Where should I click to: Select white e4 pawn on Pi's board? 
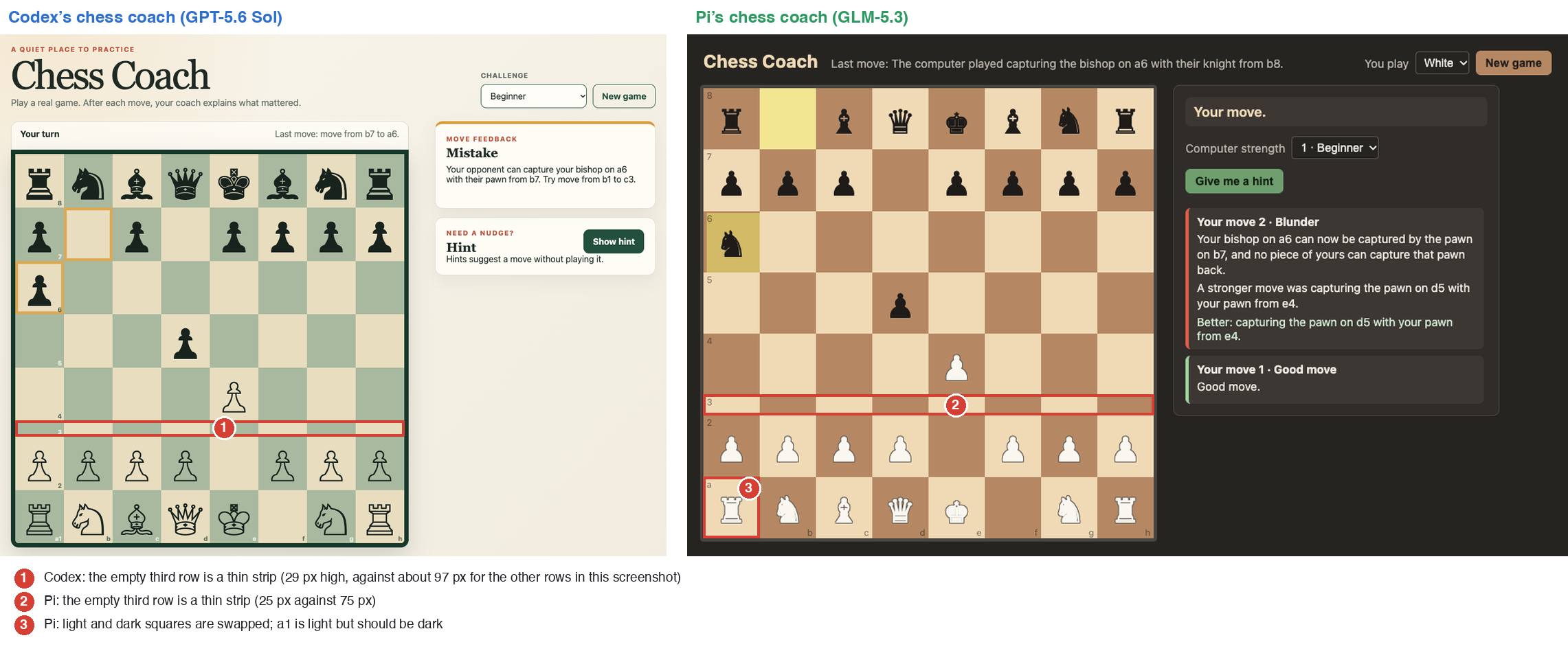click(956, 368)
